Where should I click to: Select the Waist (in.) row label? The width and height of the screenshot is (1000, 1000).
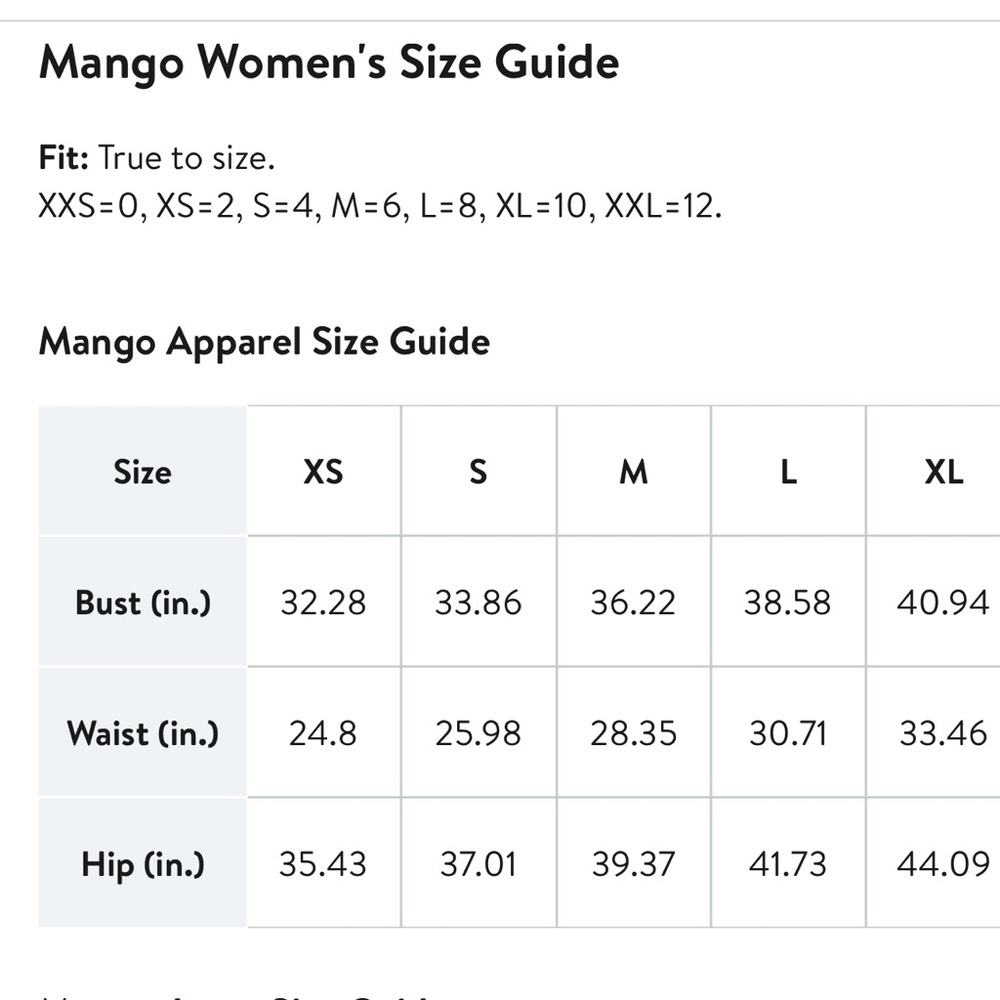(142, 733)
